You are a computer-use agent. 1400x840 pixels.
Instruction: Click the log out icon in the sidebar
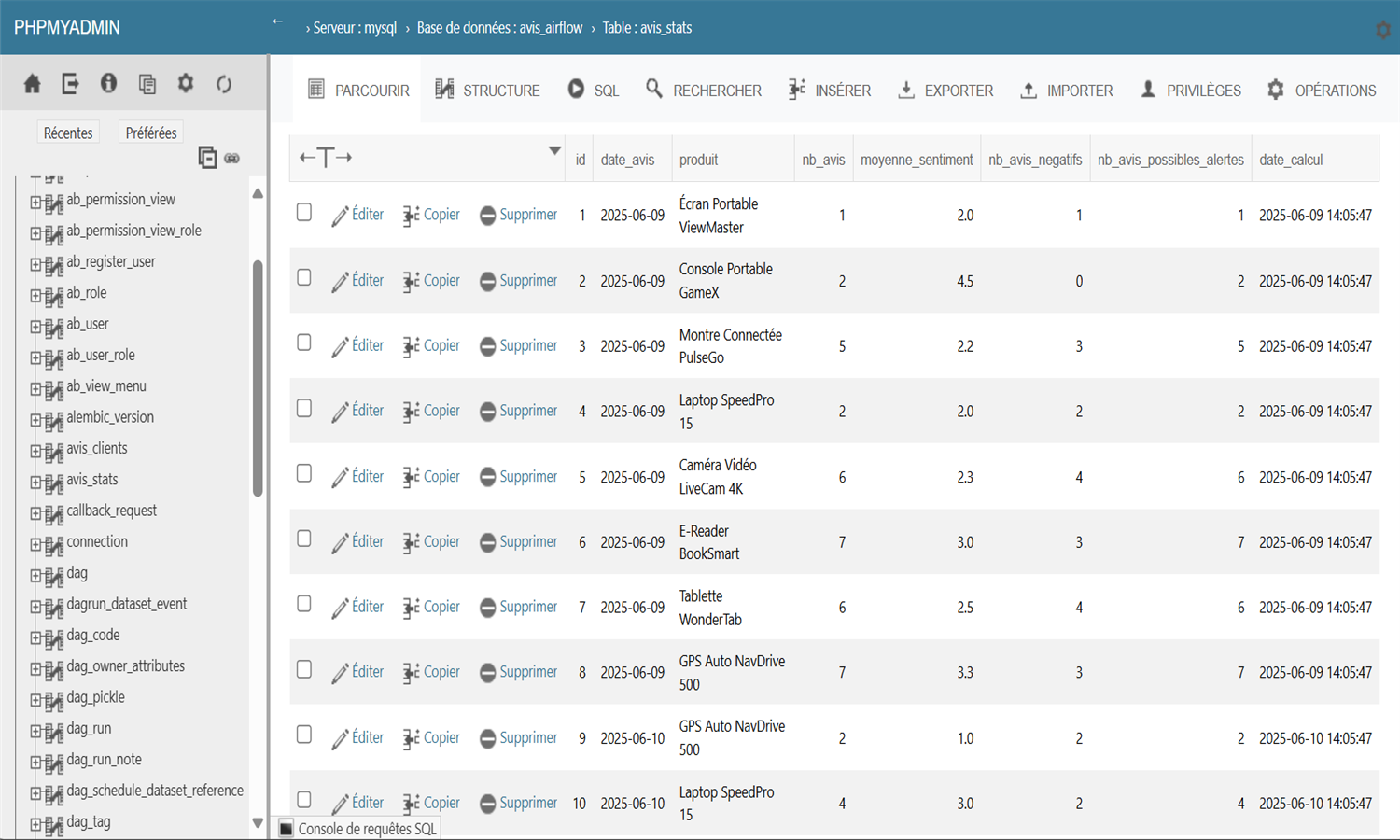pos(70,84)
